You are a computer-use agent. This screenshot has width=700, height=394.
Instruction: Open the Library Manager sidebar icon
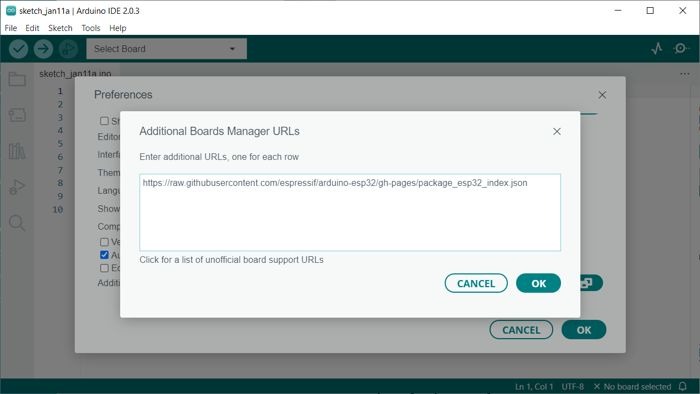click(x=17, y=151)
